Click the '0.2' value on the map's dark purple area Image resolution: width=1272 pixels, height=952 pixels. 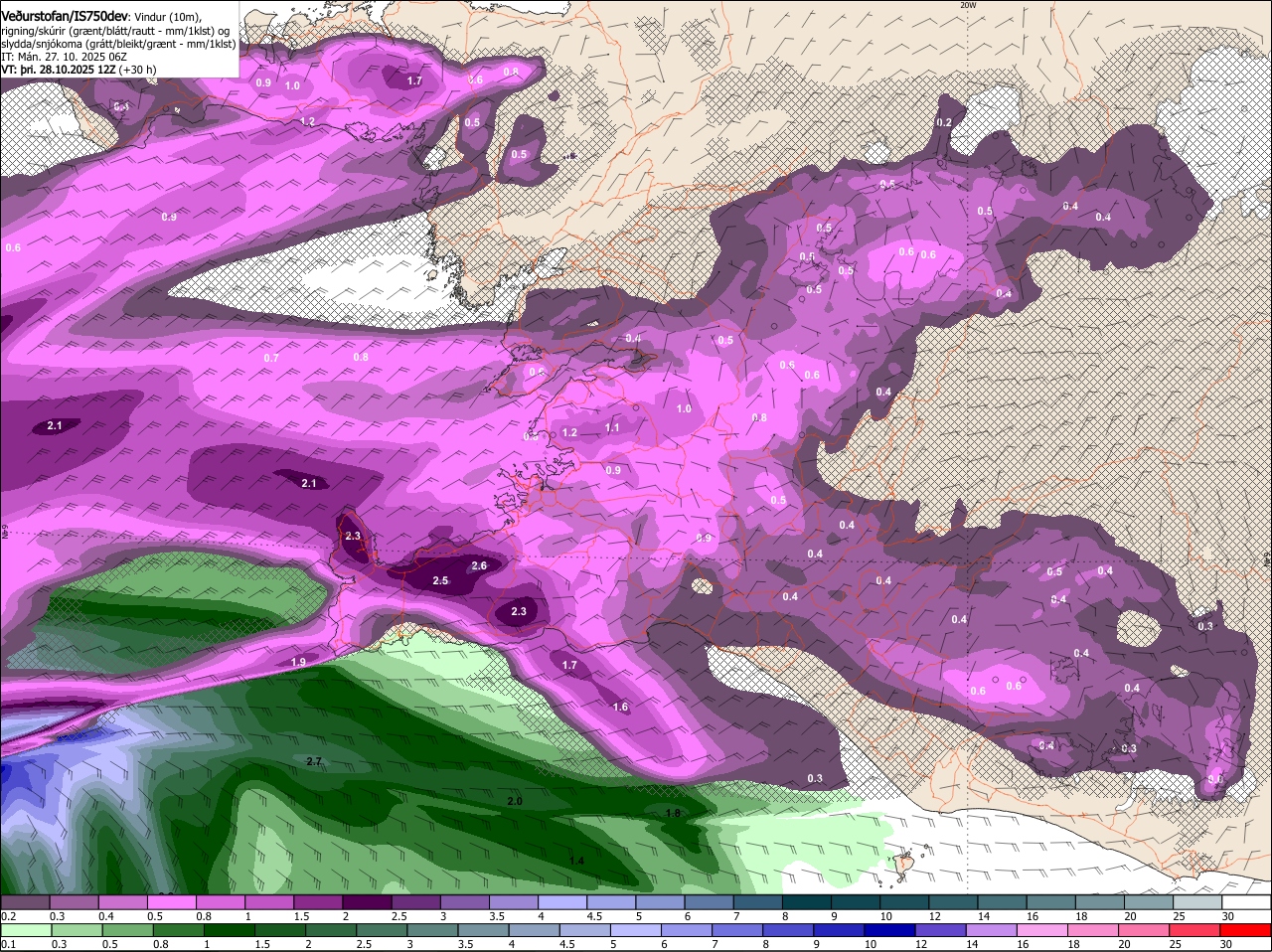[x=944, y=122]
